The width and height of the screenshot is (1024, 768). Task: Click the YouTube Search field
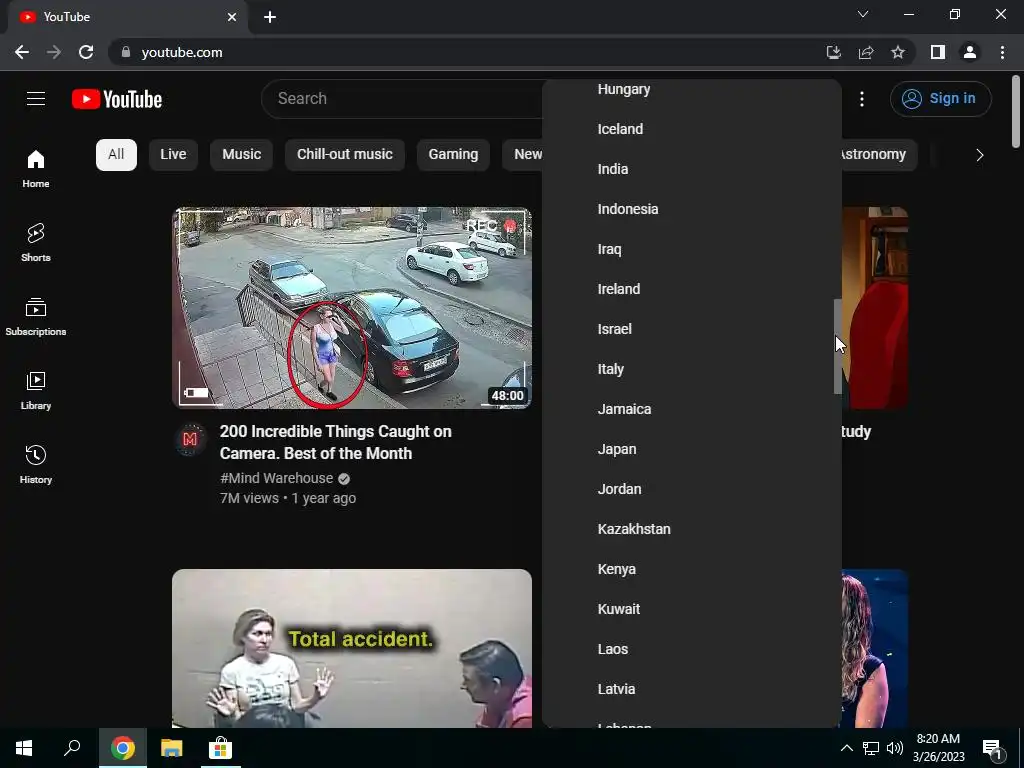pyautogui.click(x=402, y=99)
